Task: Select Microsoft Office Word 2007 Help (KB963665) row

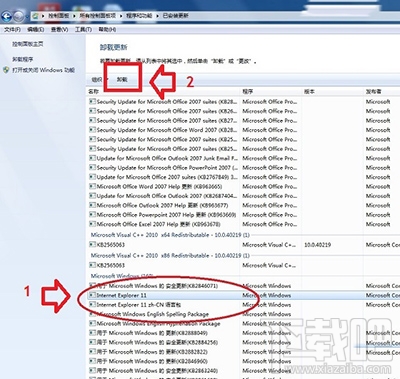Action: [243, 186]
